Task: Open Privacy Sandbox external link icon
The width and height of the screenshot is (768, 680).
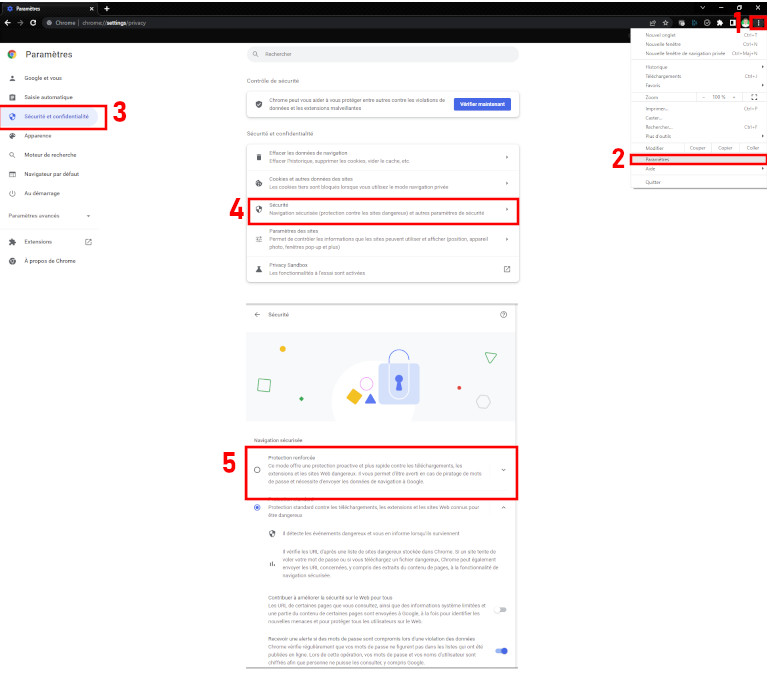Action: (x=507, y=269)
